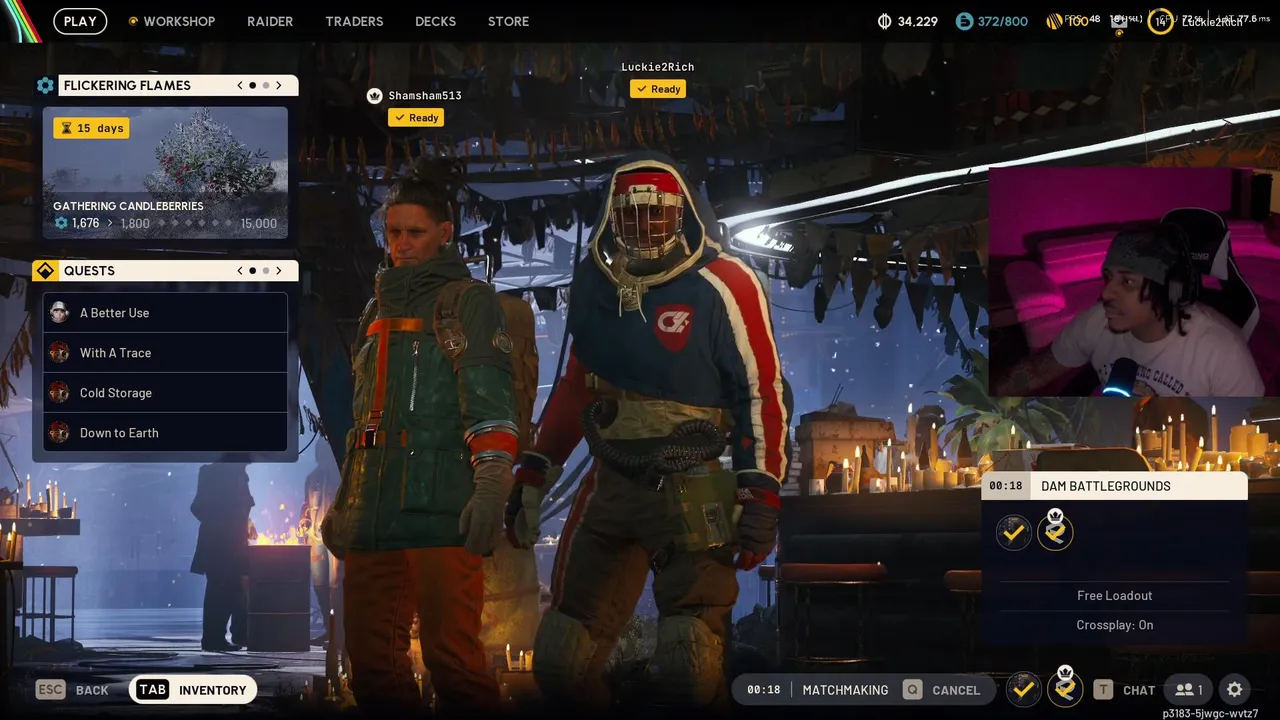This screenshot has height=720, width=1280.
Task: Click the Flickering Flames header title
Action: pos(127,86)
